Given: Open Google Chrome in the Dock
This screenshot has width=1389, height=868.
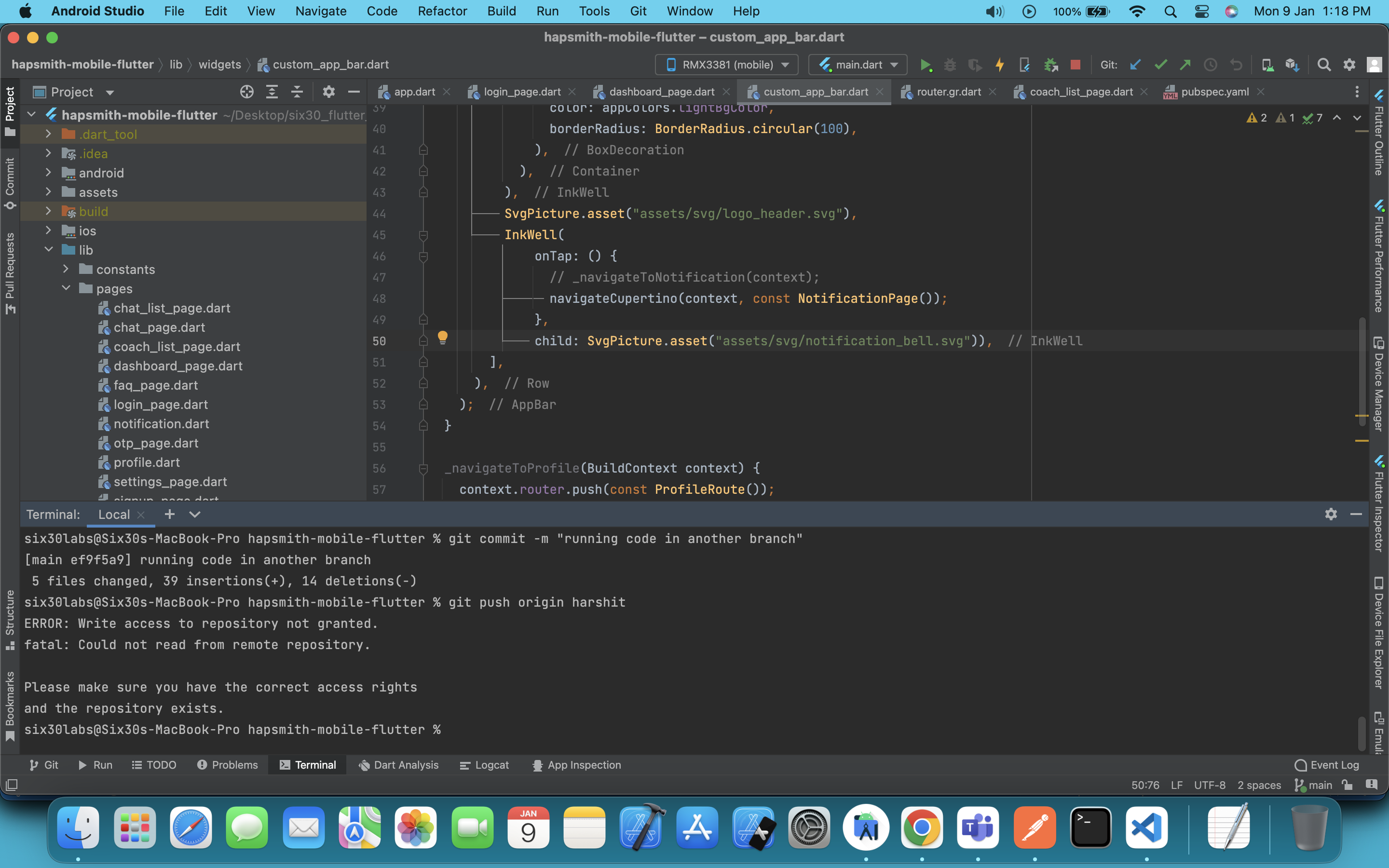Looking at the screenshot, I should pos(921,827).
